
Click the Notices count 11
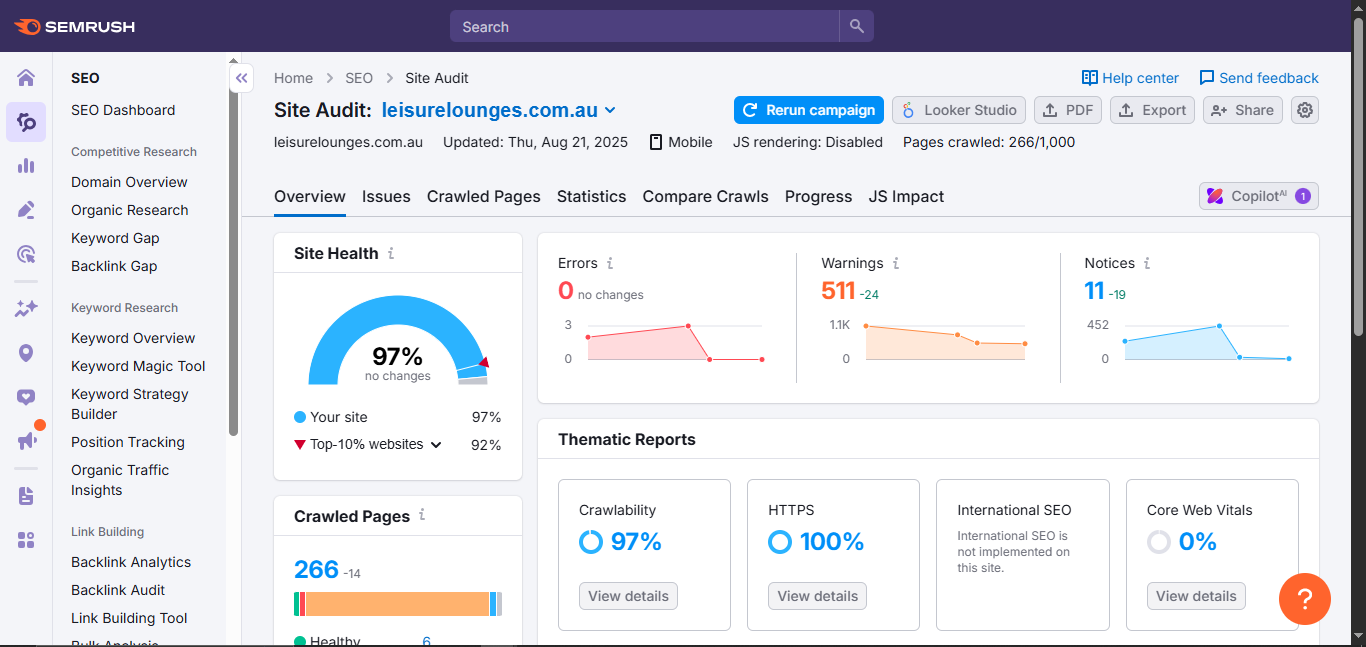[x=1094, y=291]
